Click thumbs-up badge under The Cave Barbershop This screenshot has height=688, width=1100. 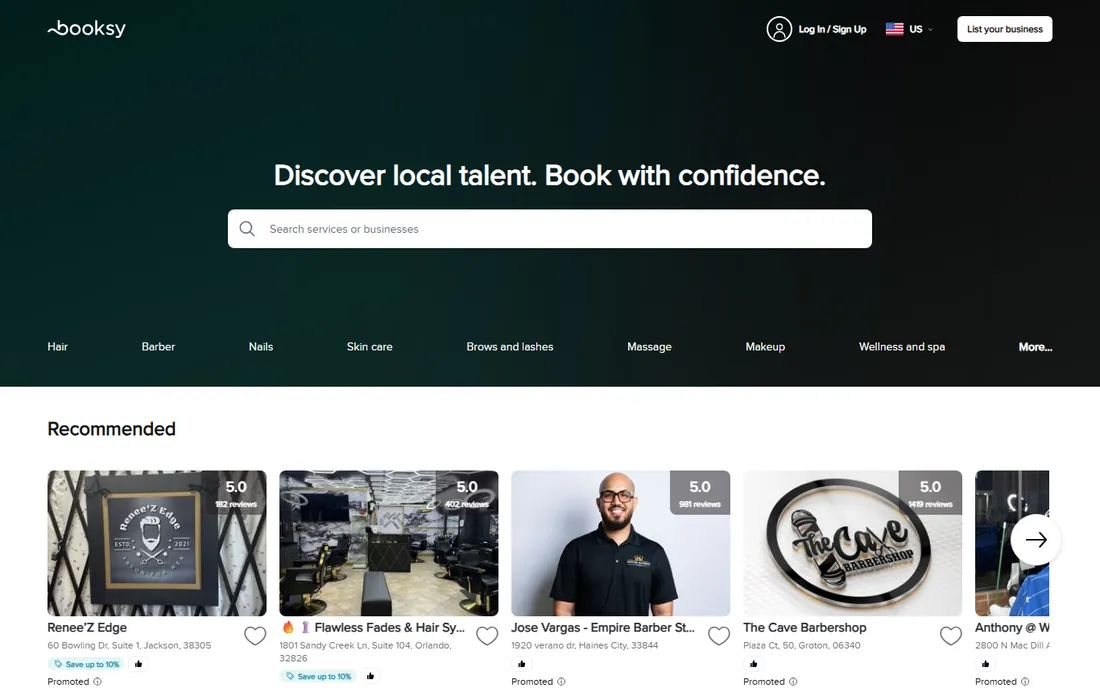point(753,663)
